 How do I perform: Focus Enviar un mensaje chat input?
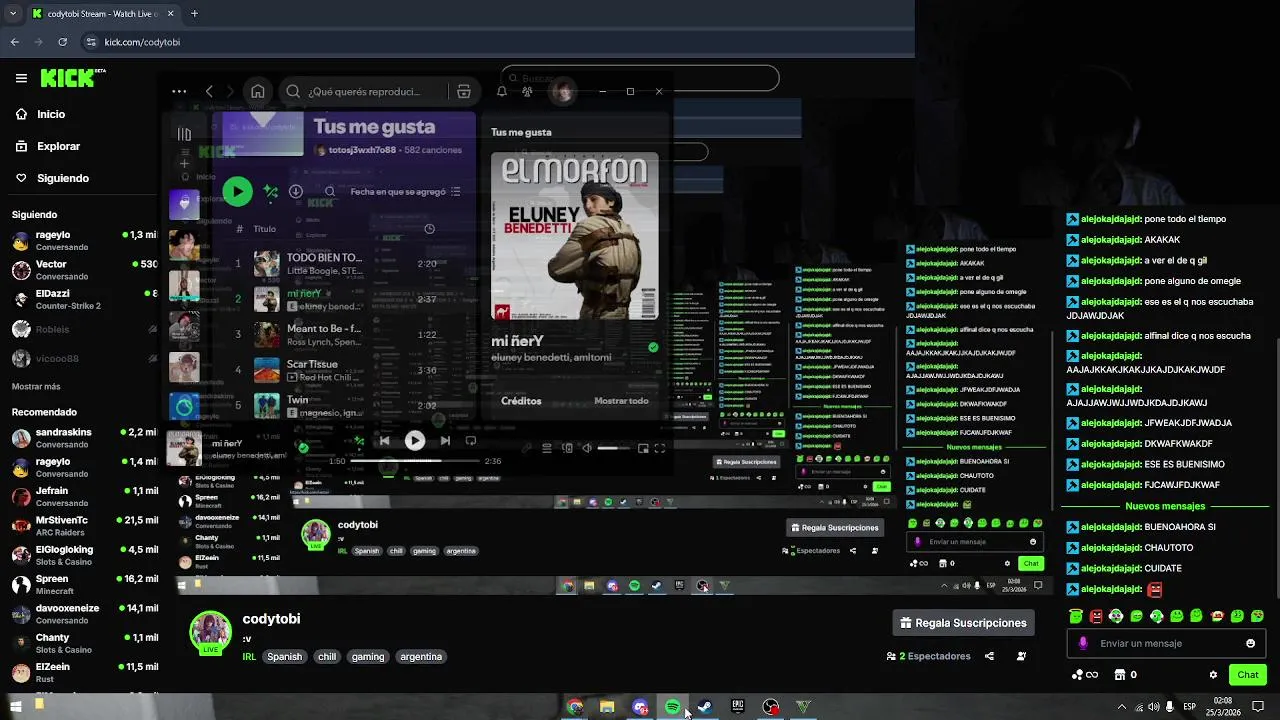(1166, 643)
